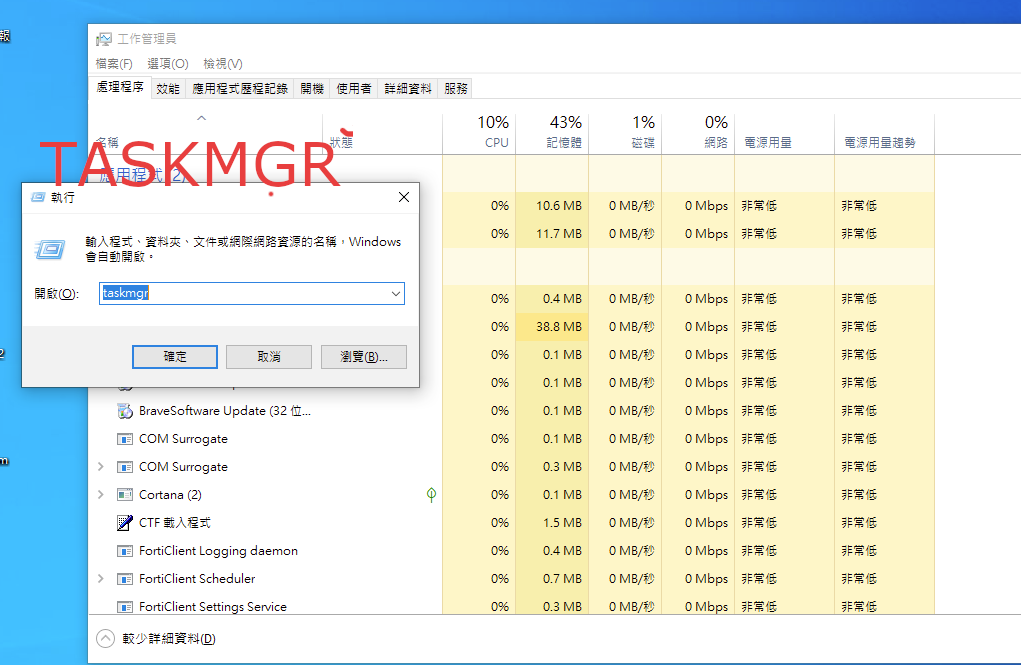Click the FortiClient Logging daemon icon
The height and width of the screenshot is (665, 1021).
pyautogui.click(x=125, y=551)
